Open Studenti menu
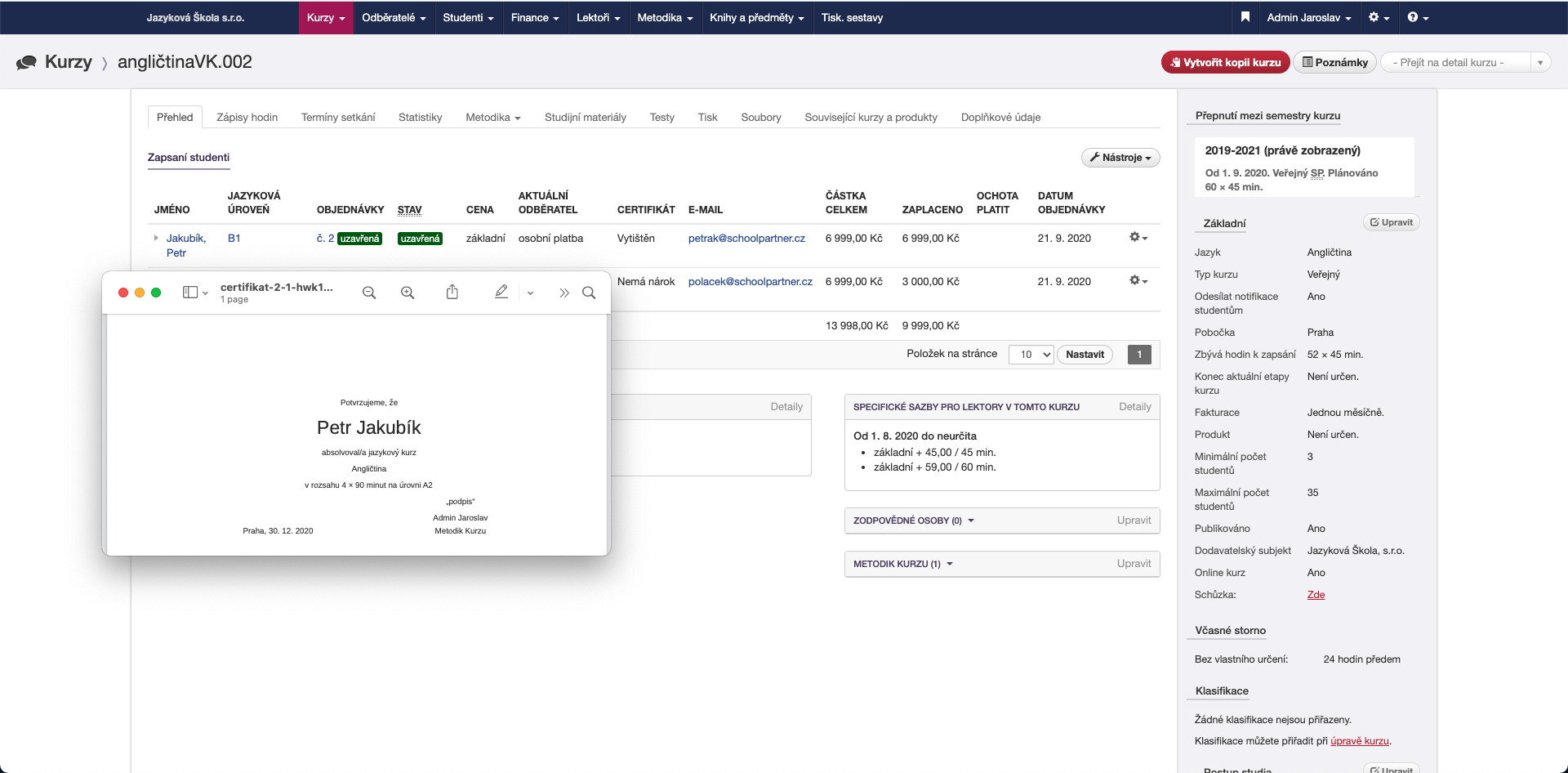 tap(468, 17)
